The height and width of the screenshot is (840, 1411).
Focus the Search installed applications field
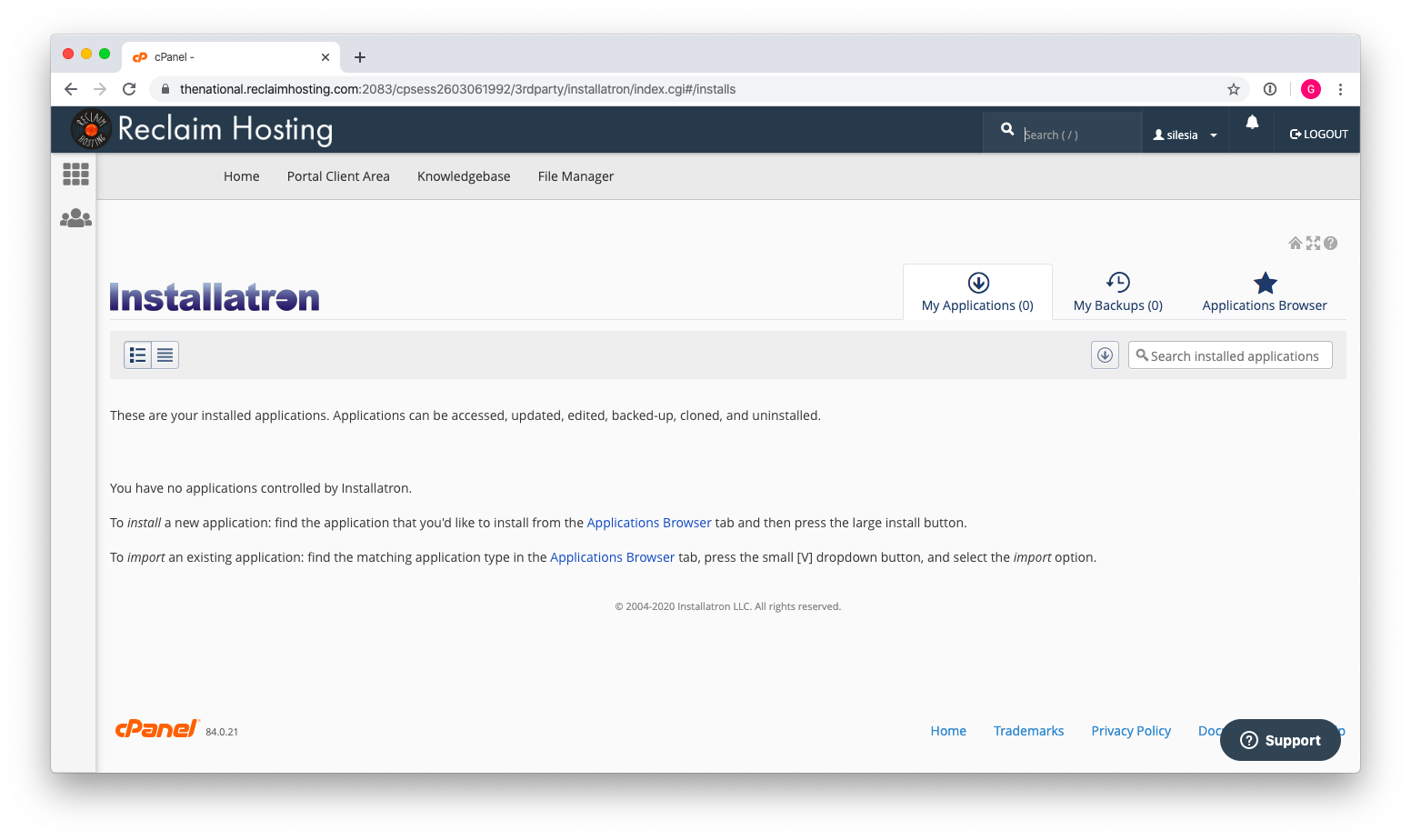(1230, 355)
